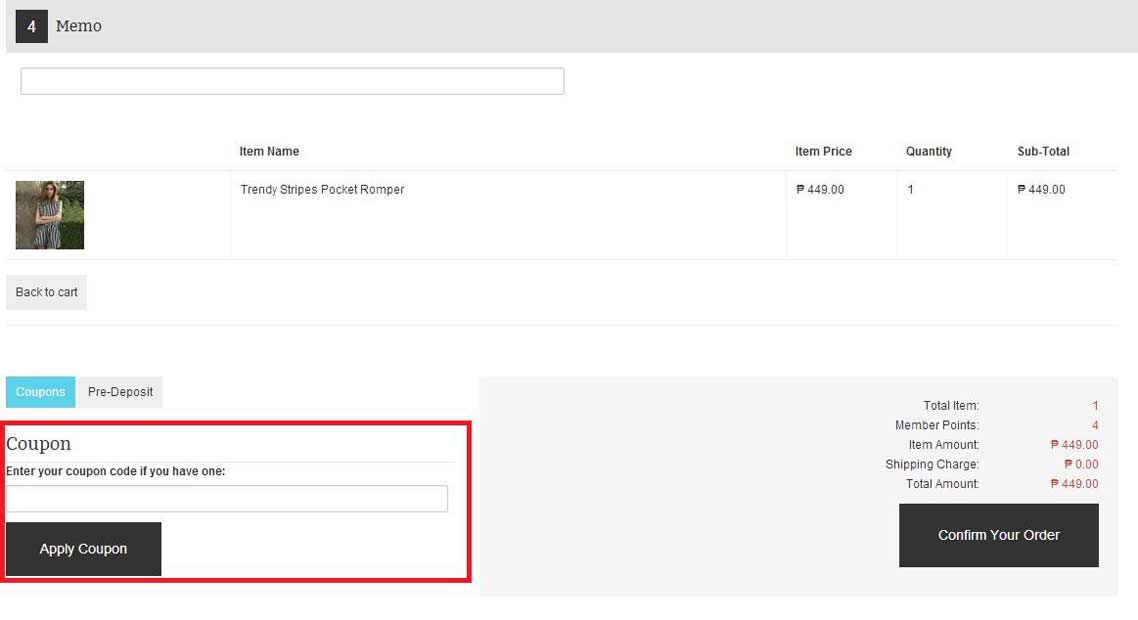
Task: Open the Trendy Stripes Pocket Romper thumbnail
Action: point(50,215)
